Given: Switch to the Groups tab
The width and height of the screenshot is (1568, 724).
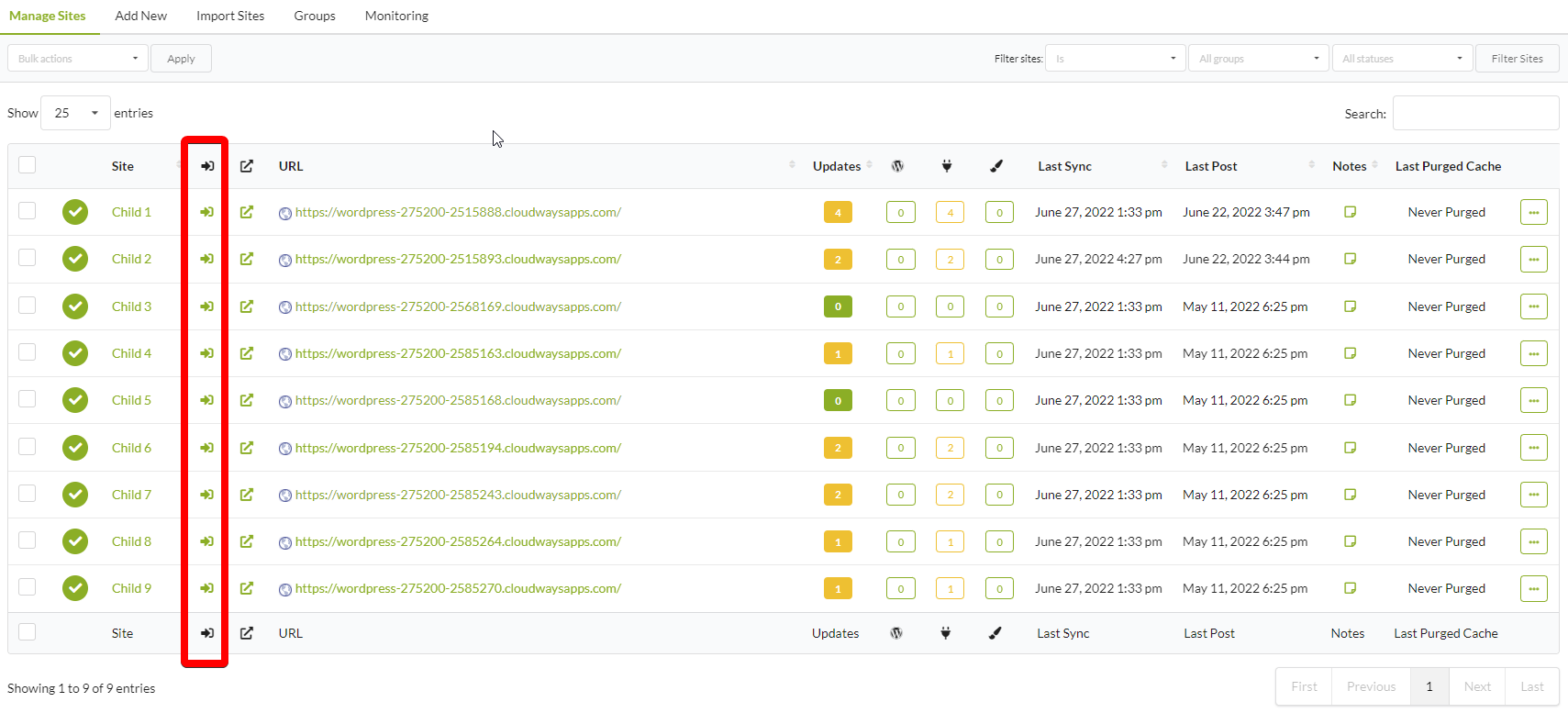Looking at the screenshot, I should coord(315,16).
